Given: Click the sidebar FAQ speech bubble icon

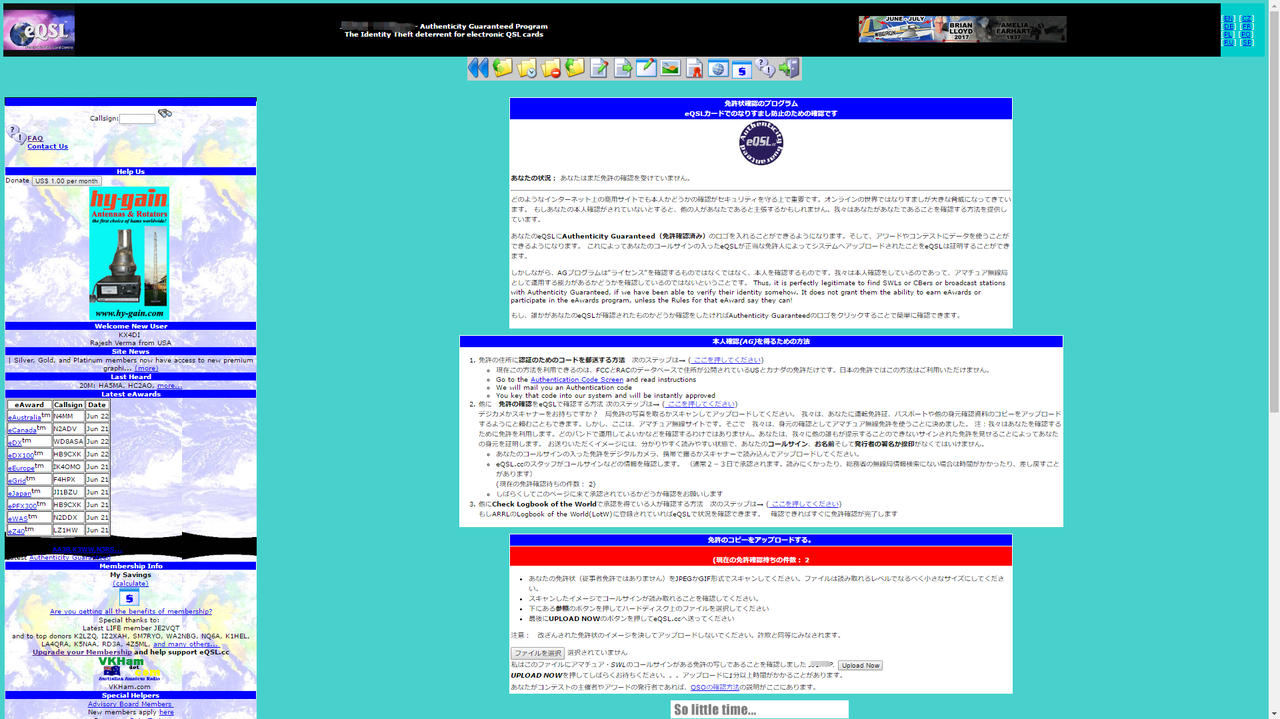Looking at the screenshot, I should [15, 133].
